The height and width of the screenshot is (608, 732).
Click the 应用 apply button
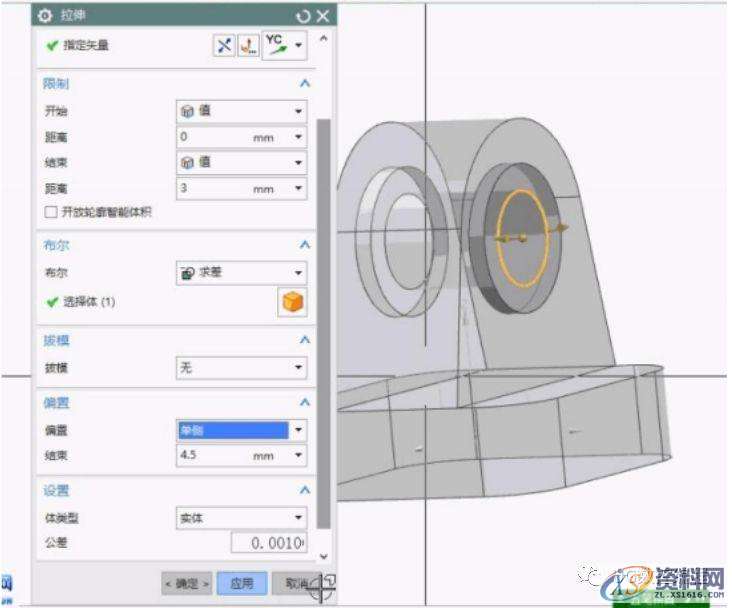pyautogui.click(x=242, y=583)
